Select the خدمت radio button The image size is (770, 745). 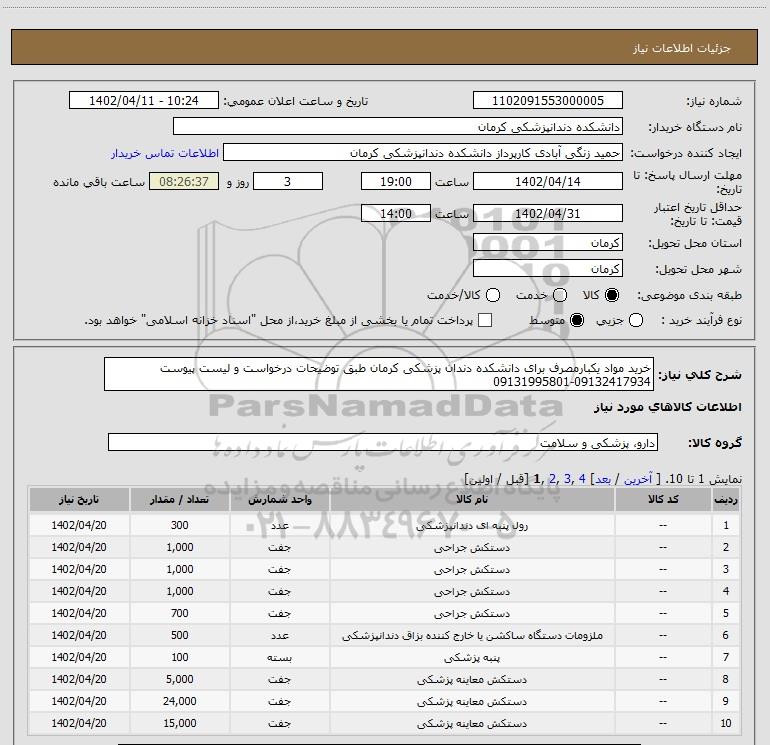pyautogui.click(x=560, y=295)
